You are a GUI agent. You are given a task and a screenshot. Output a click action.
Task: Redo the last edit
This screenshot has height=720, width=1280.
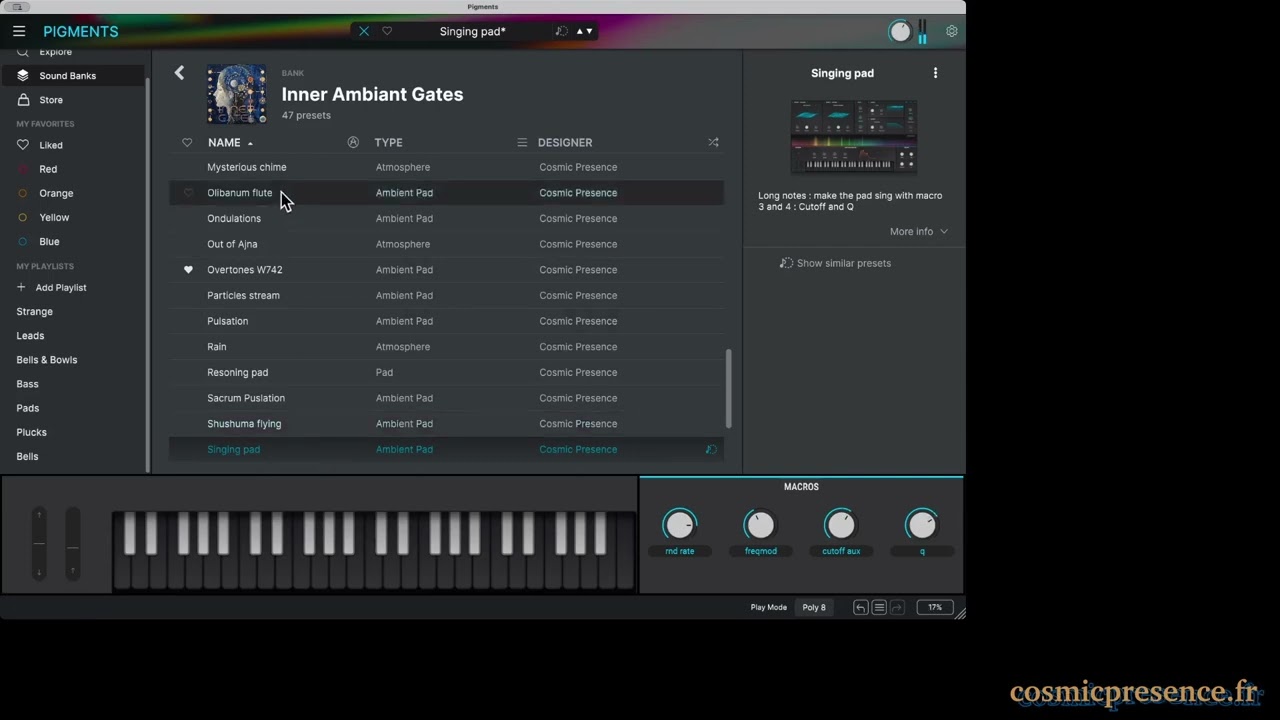(x=897, y=607)
